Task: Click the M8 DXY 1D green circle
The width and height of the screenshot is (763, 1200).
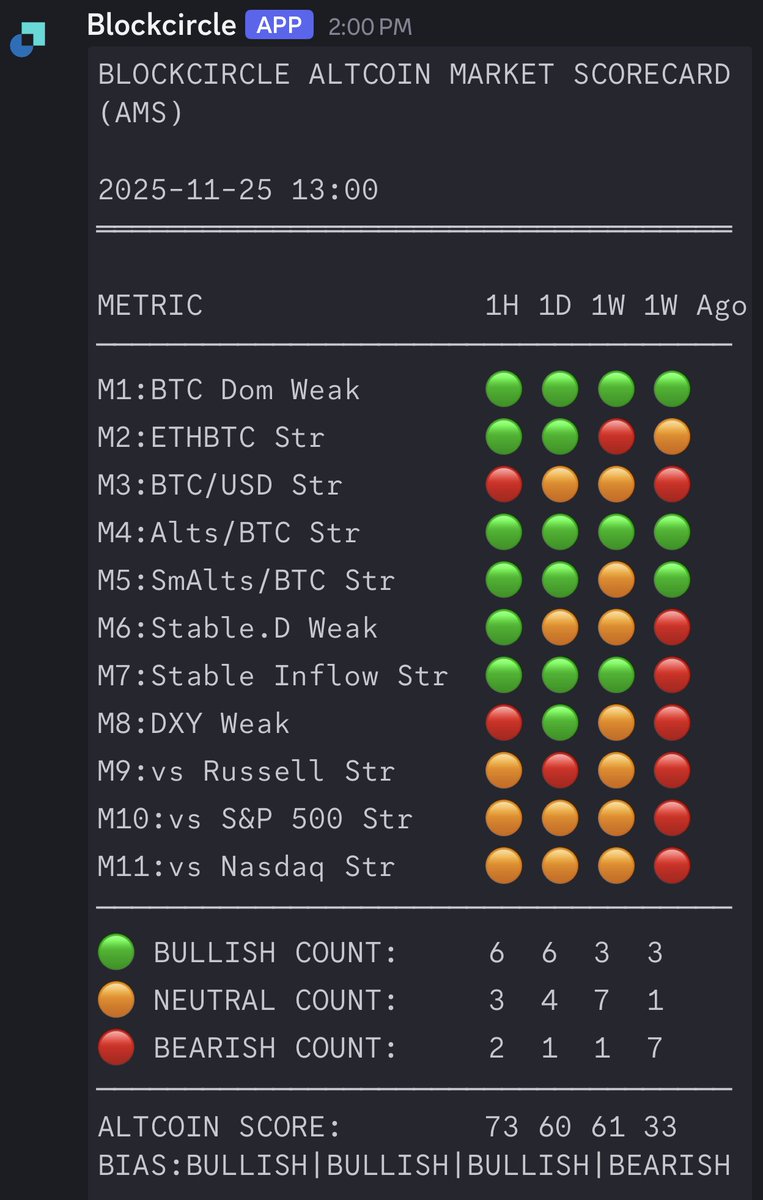Action: coord(560,724)
